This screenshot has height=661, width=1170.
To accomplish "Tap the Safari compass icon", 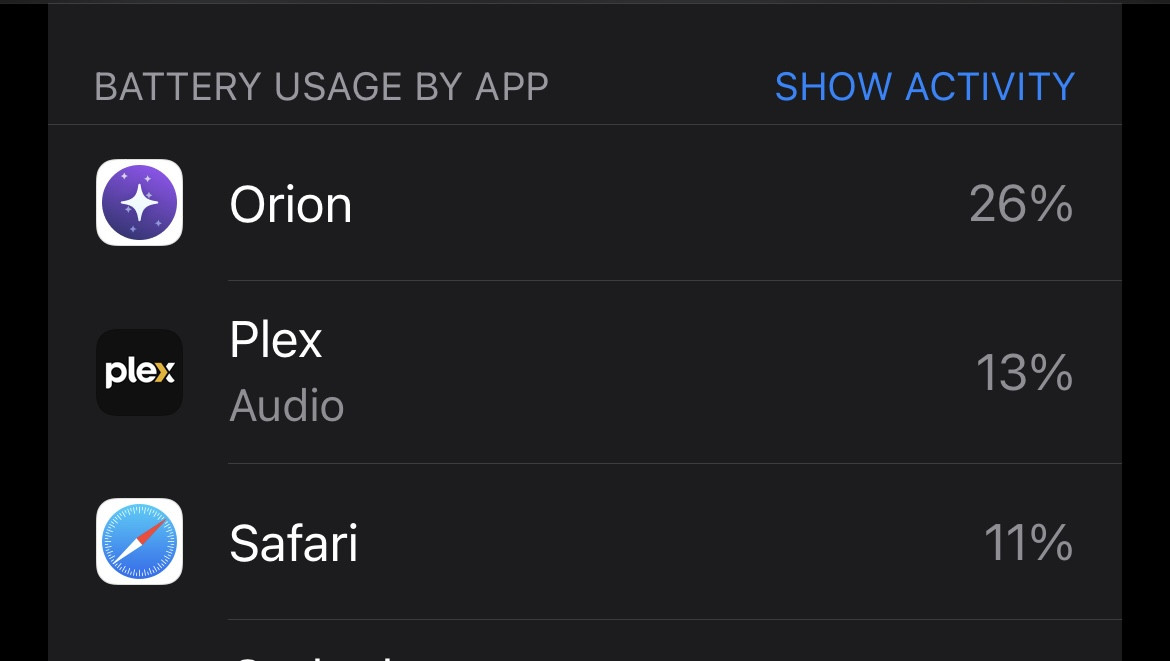I will tap(139, 542).
